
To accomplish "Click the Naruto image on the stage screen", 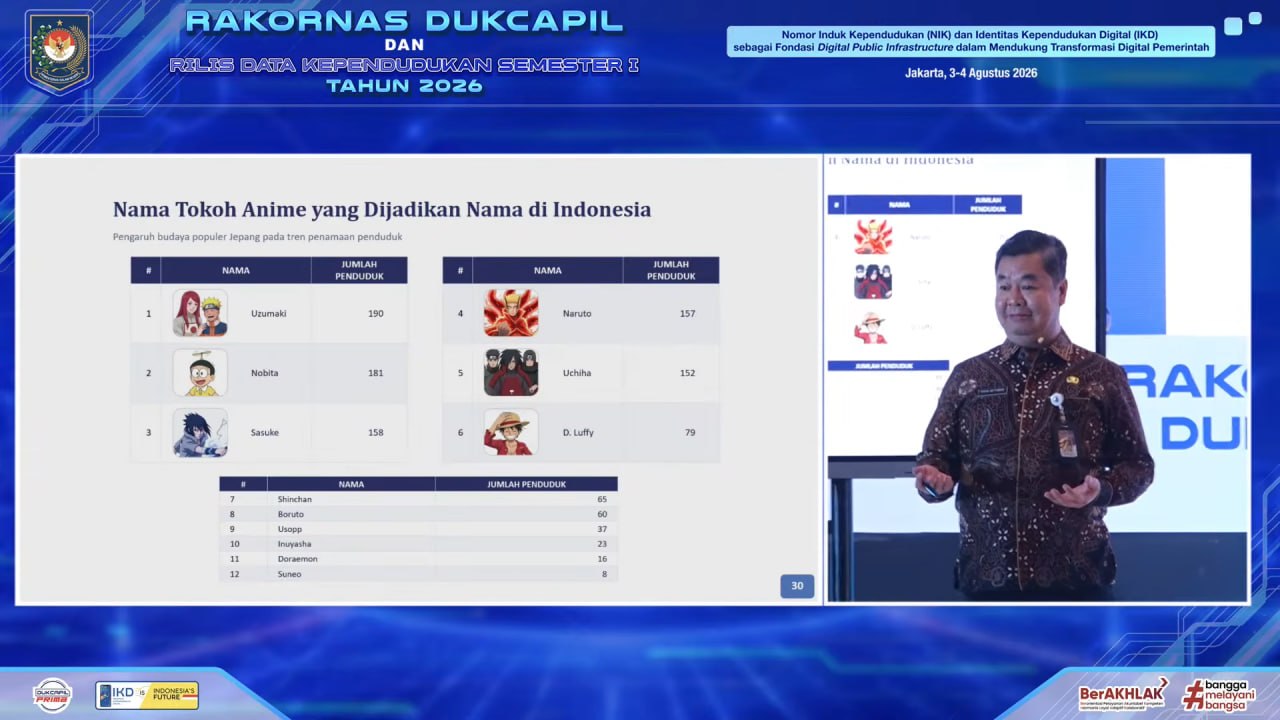I will pos(873,237).
